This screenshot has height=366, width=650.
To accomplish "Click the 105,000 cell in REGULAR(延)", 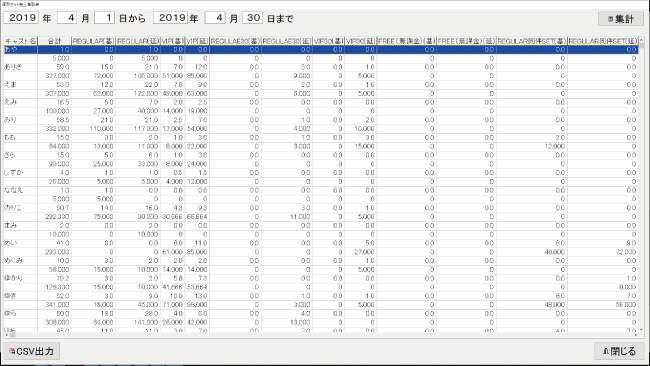I will tap(138, 76).
